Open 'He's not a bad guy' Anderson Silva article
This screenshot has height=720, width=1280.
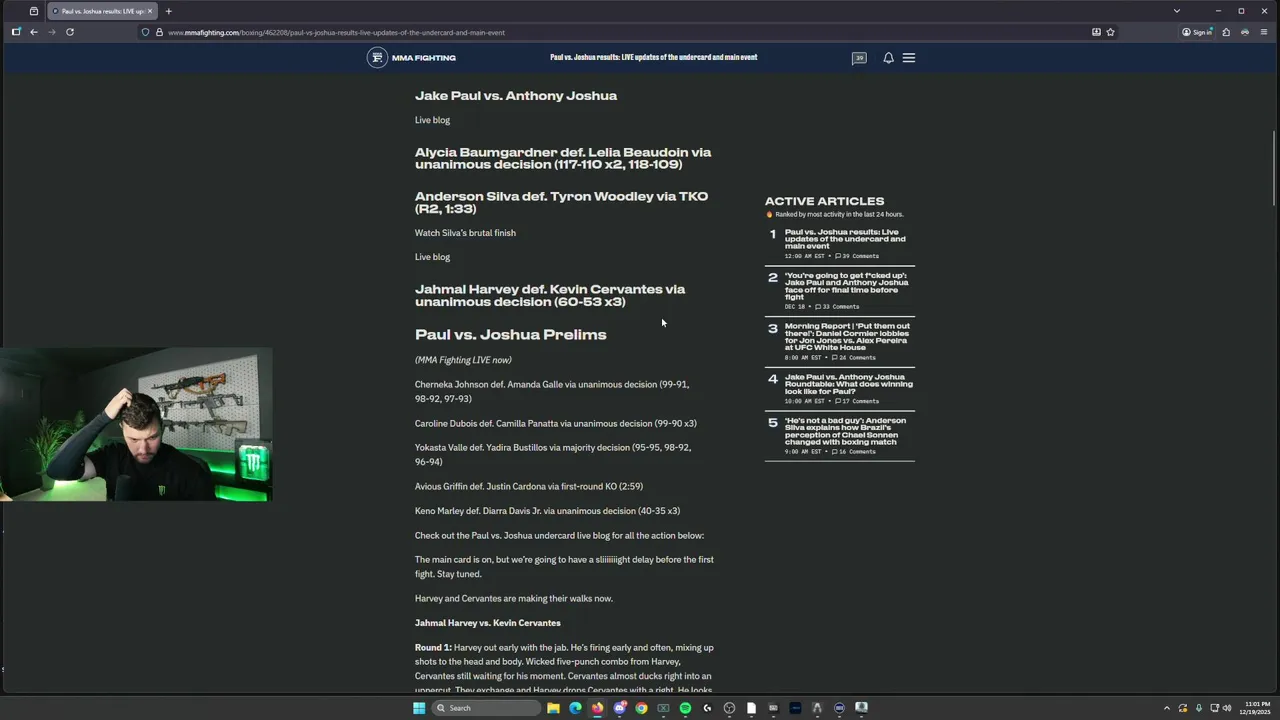[846, 431]
